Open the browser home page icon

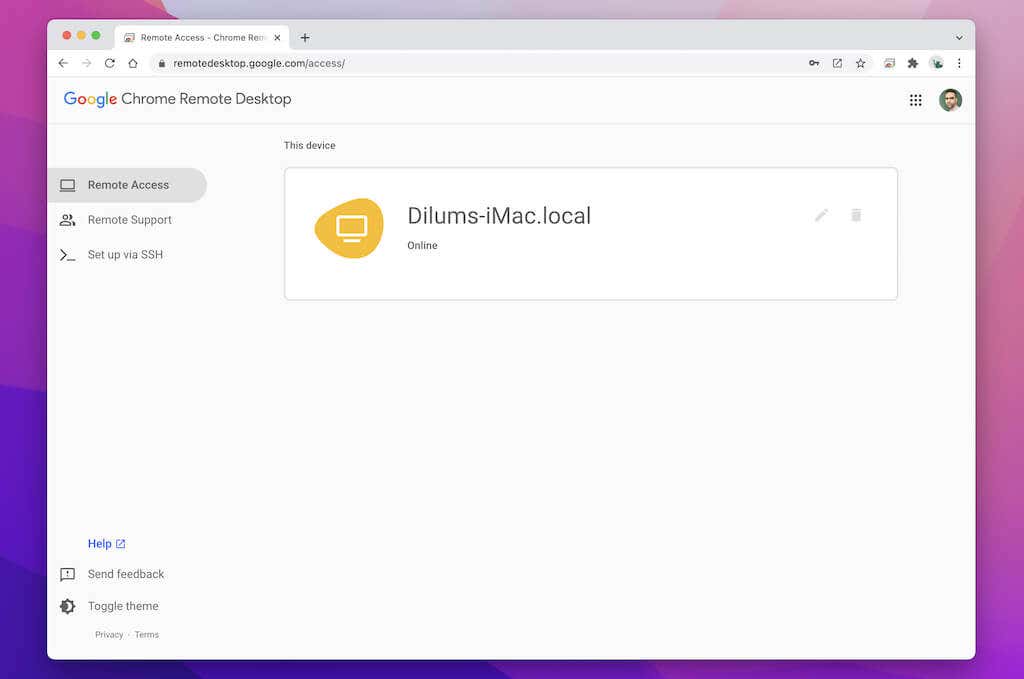pyautogui.click(x=133, y=63)
